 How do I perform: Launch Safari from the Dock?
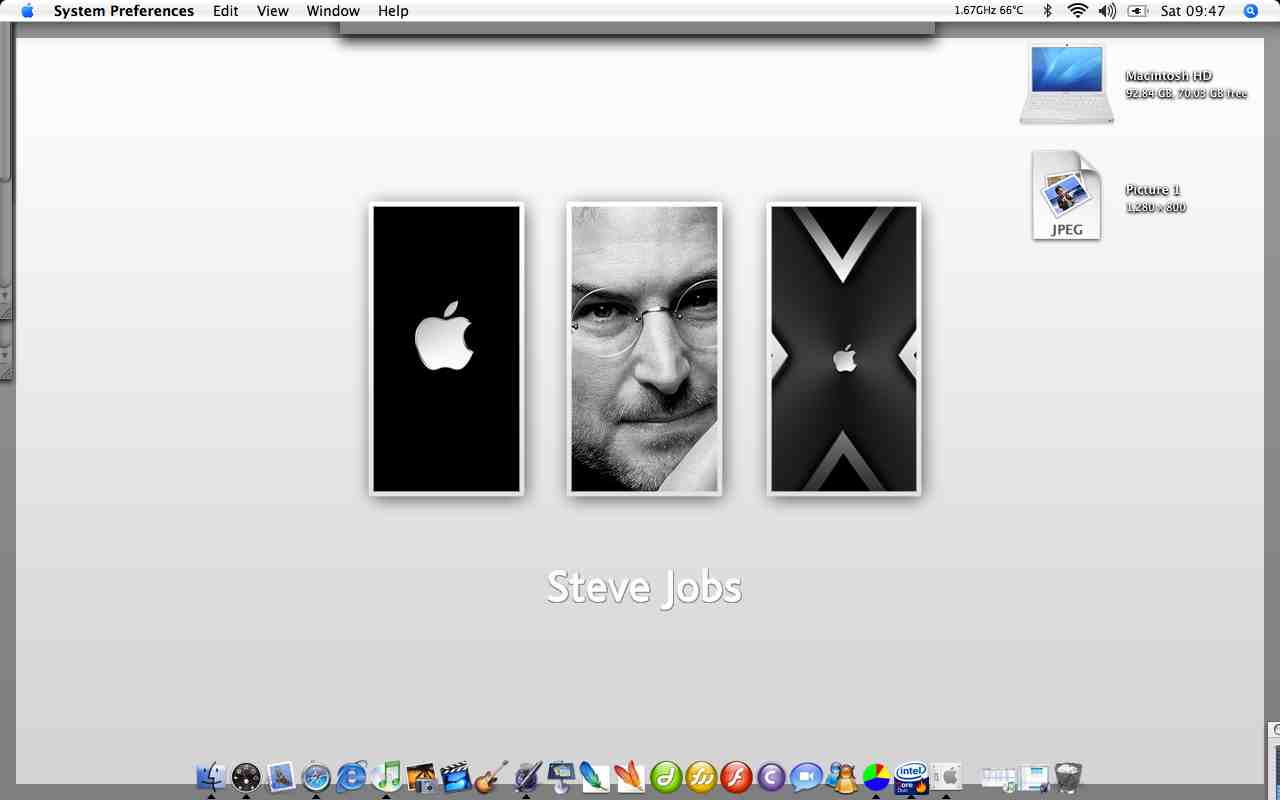[316, 776]
